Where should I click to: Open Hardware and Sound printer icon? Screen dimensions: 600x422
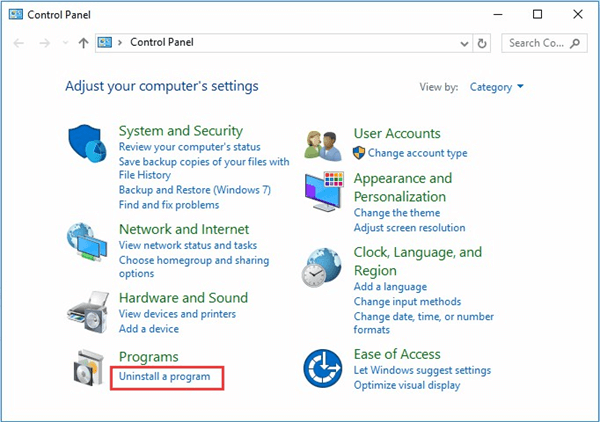point(88,312)
